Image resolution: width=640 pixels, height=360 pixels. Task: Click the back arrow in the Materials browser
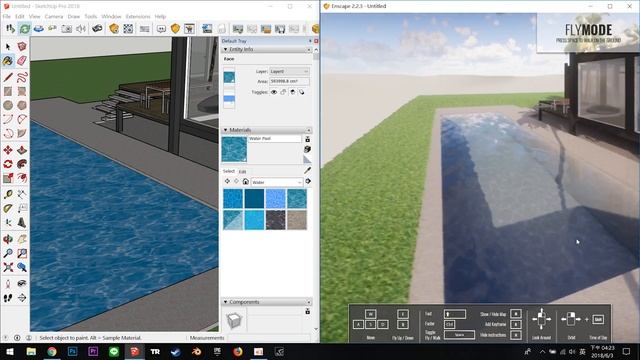pyautogui.click(x=227, y=182)
